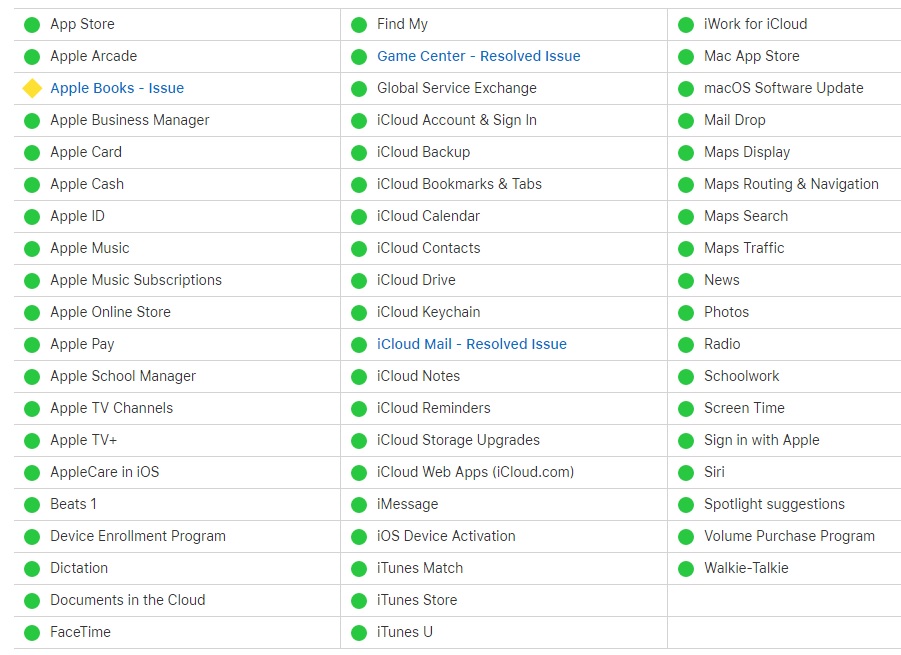This screenshot has height=655, width=901.
Task: Click the green status dot for iTunes Store
Action: point(359,600)
